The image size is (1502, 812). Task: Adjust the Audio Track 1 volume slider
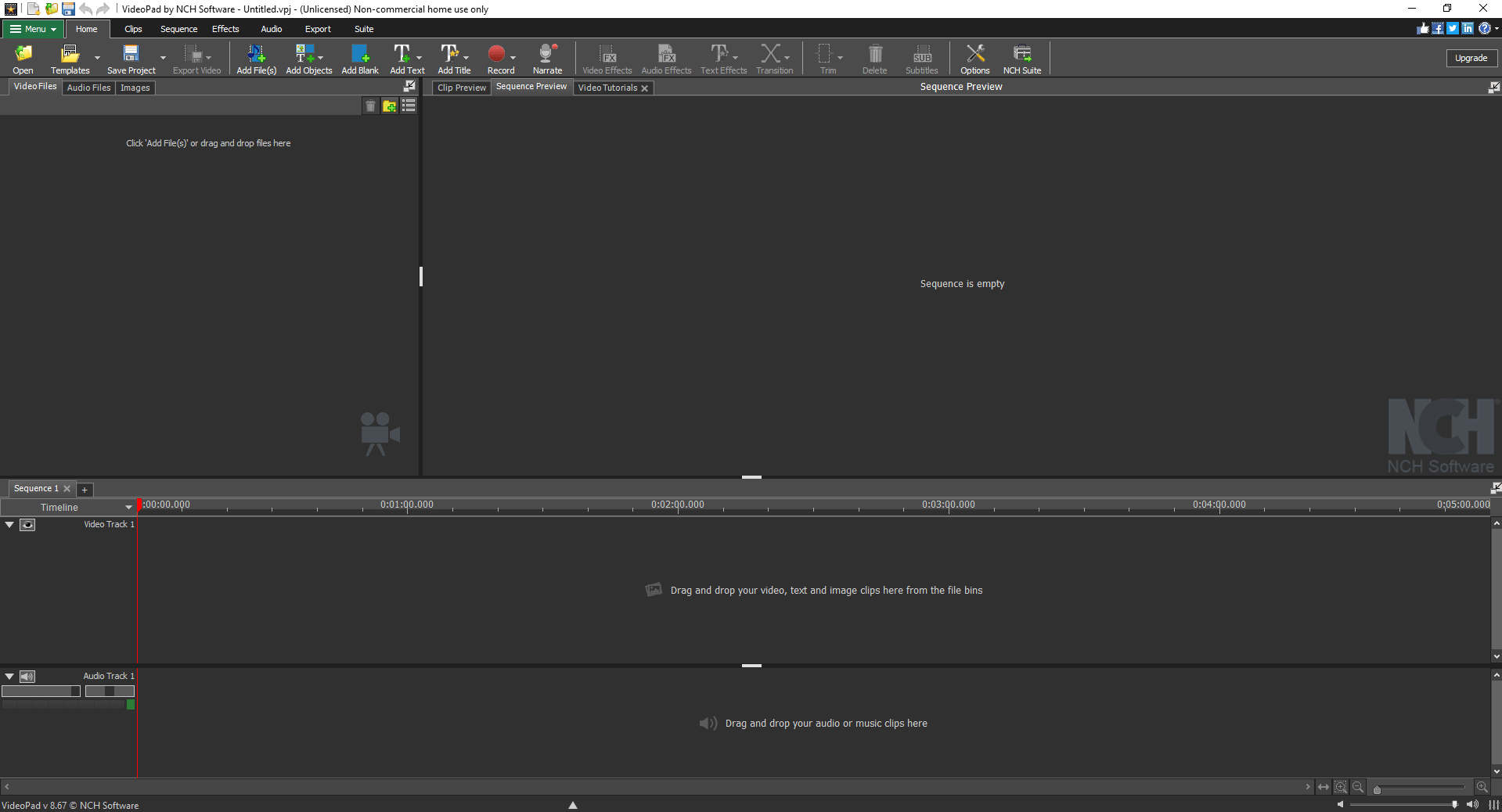click(x=41, y=691)
